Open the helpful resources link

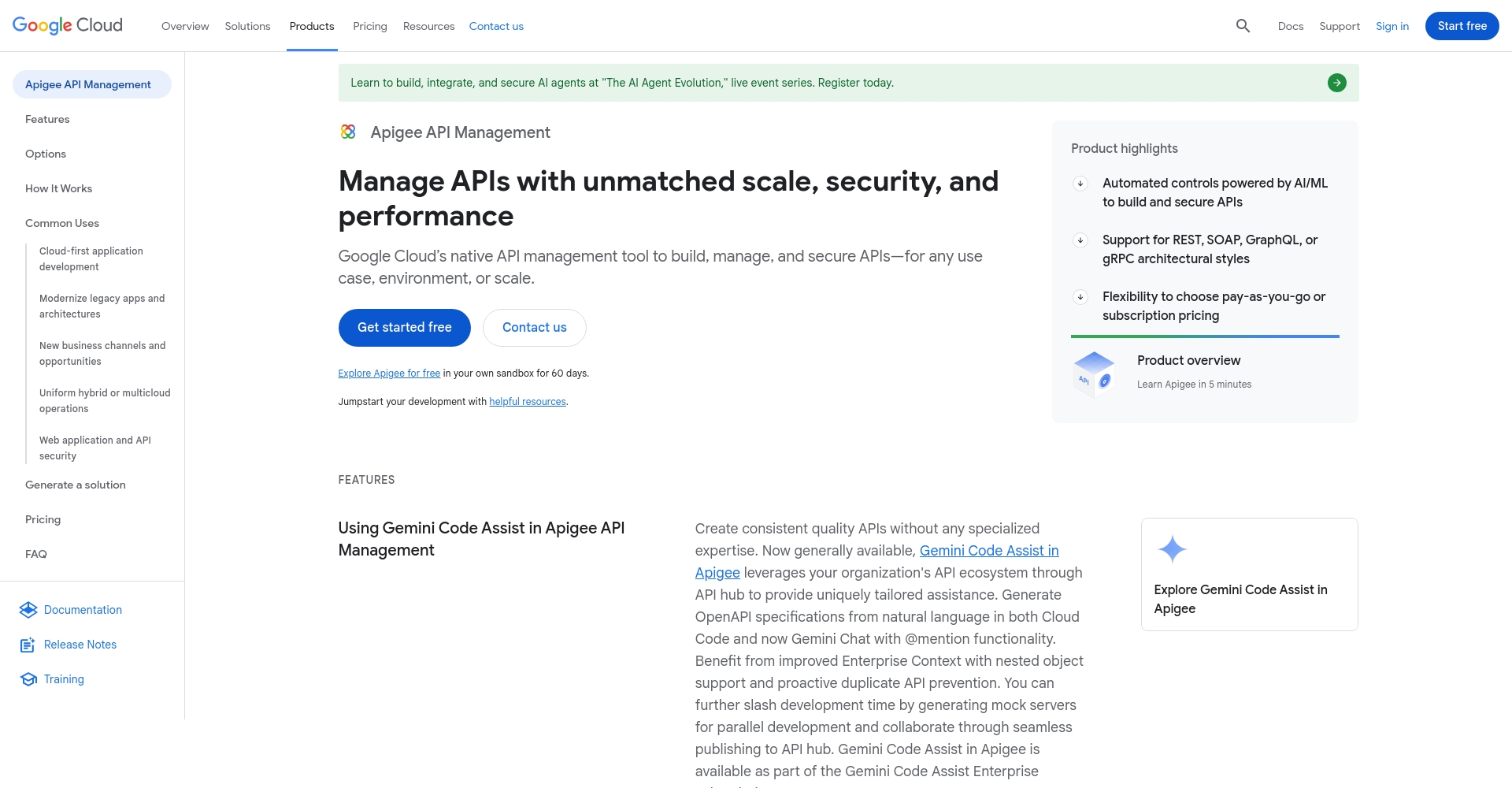528,402
